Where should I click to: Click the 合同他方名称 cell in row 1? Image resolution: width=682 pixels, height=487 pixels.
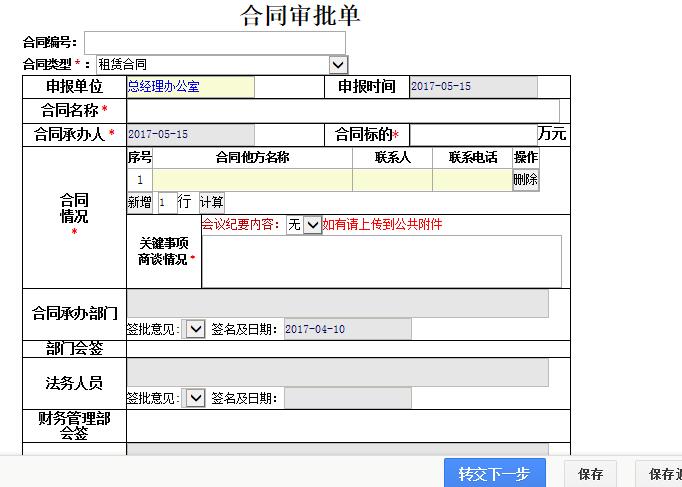click(x=252, y=180)
